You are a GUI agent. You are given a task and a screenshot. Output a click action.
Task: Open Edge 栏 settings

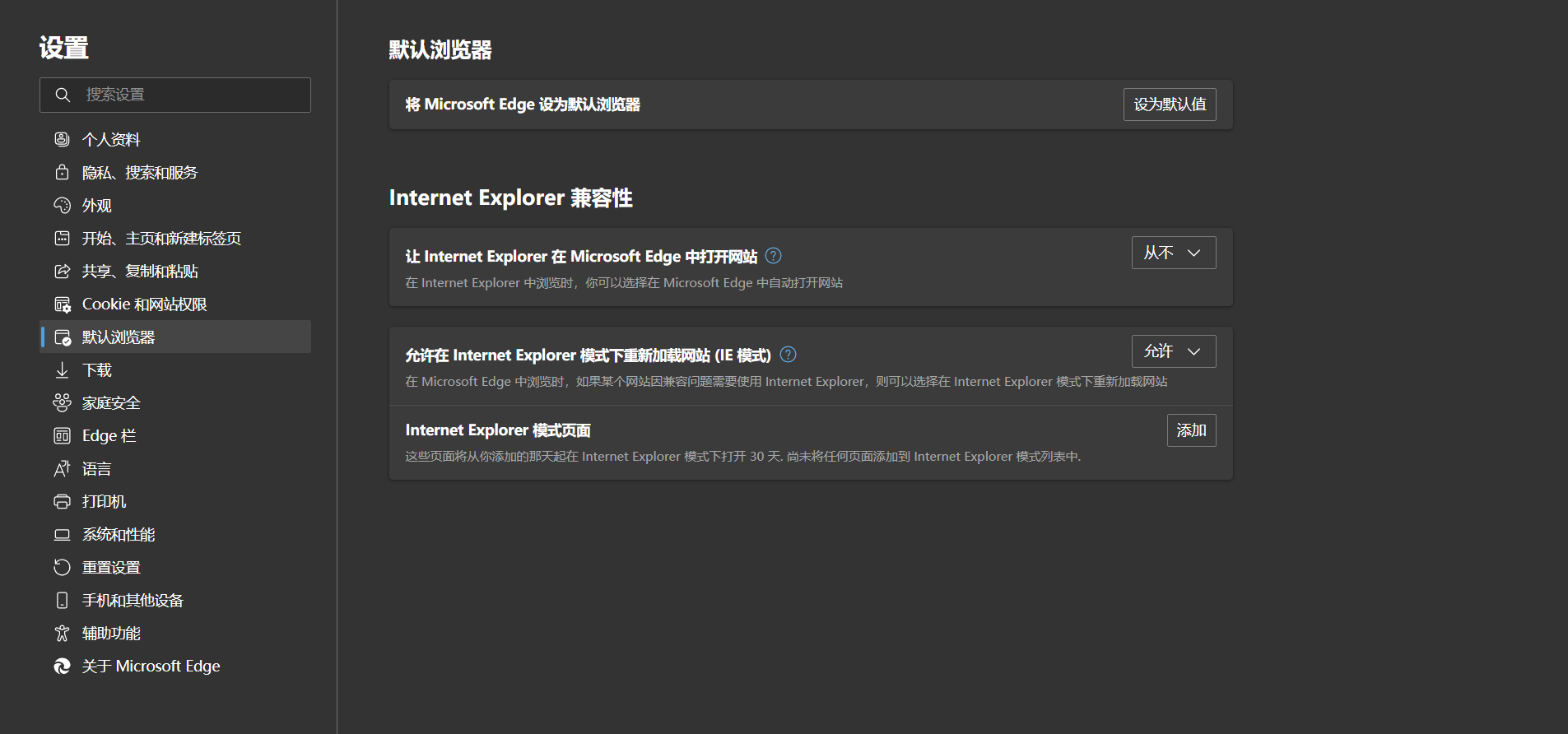tap(175, 435)
